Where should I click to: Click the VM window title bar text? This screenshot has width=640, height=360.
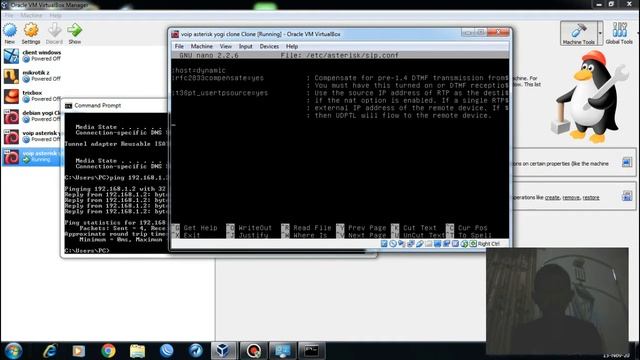point(260,34)
